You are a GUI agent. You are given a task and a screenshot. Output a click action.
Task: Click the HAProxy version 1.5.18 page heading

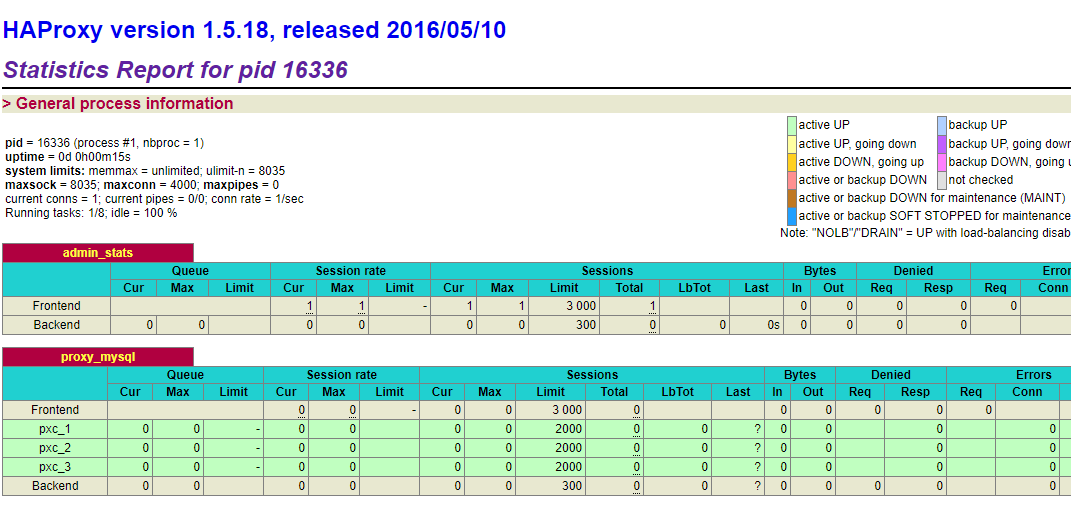tap(254, 30)
